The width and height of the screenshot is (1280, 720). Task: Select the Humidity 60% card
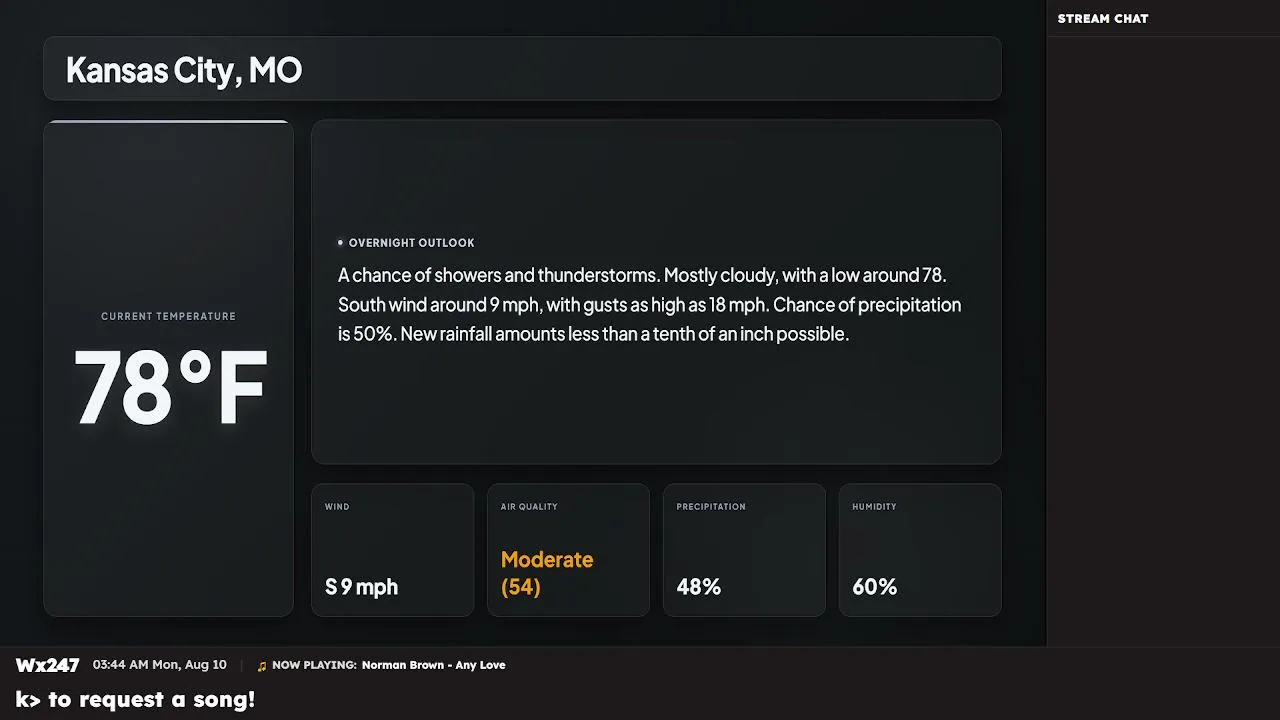pyautogui.click(x=920, y=550)
